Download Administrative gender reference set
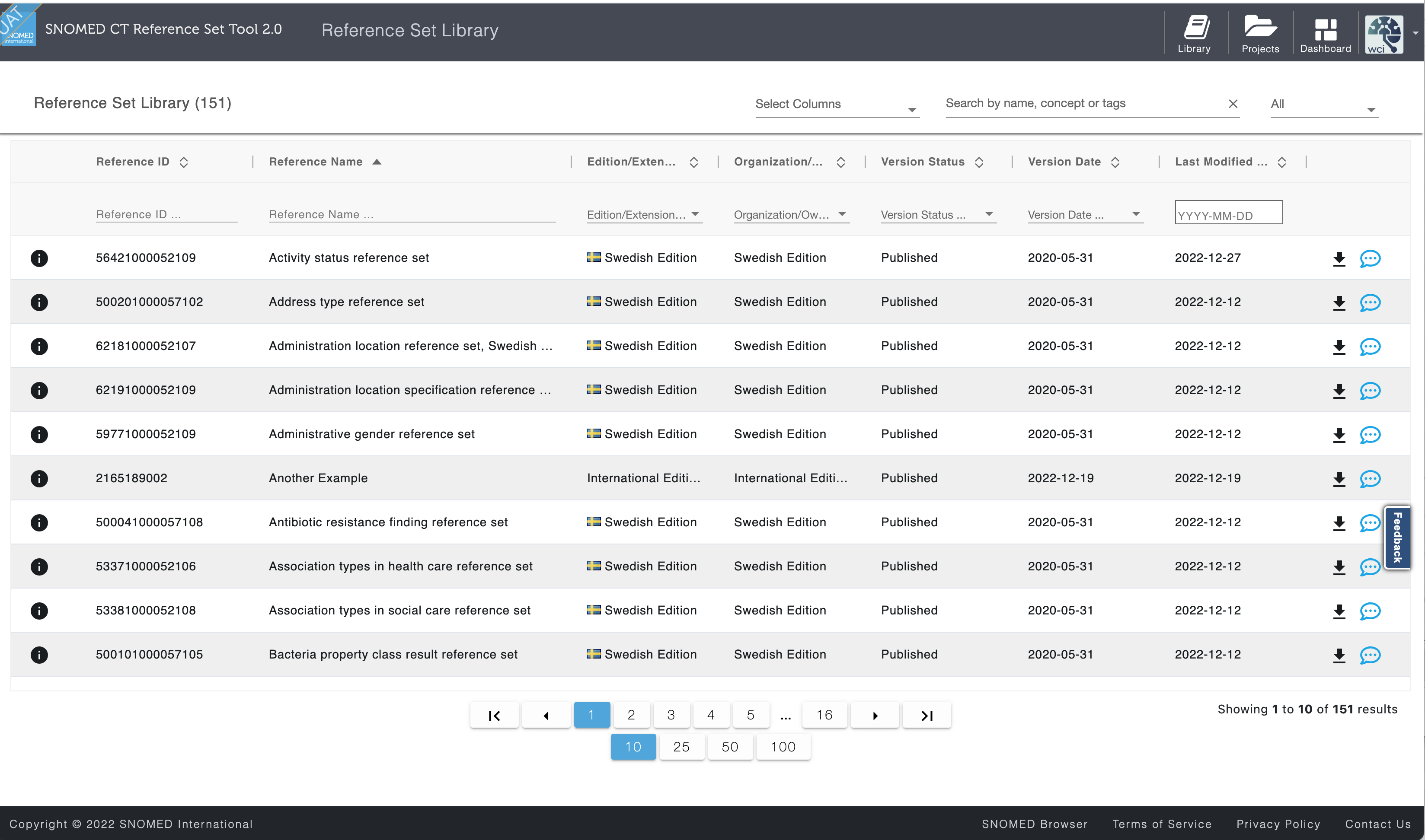Image resolution: width=1425 pixels, height=840 pixels. pos(1339,435)
